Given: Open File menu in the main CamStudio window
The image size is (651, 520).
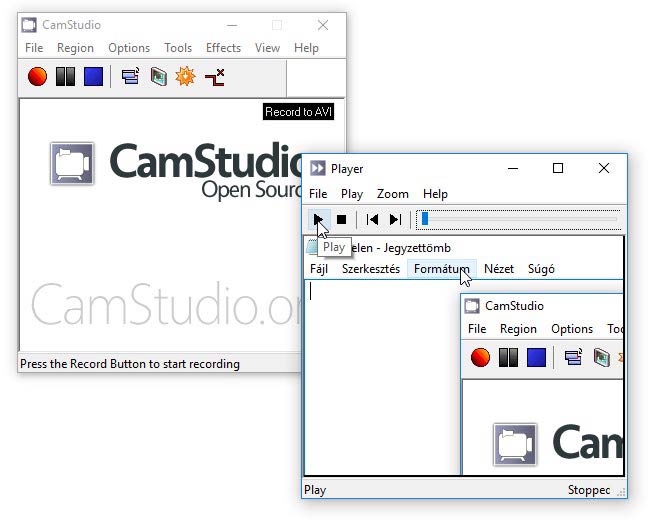Looking at the screenshot, I should pyautogui.click(x=34, y=48).
